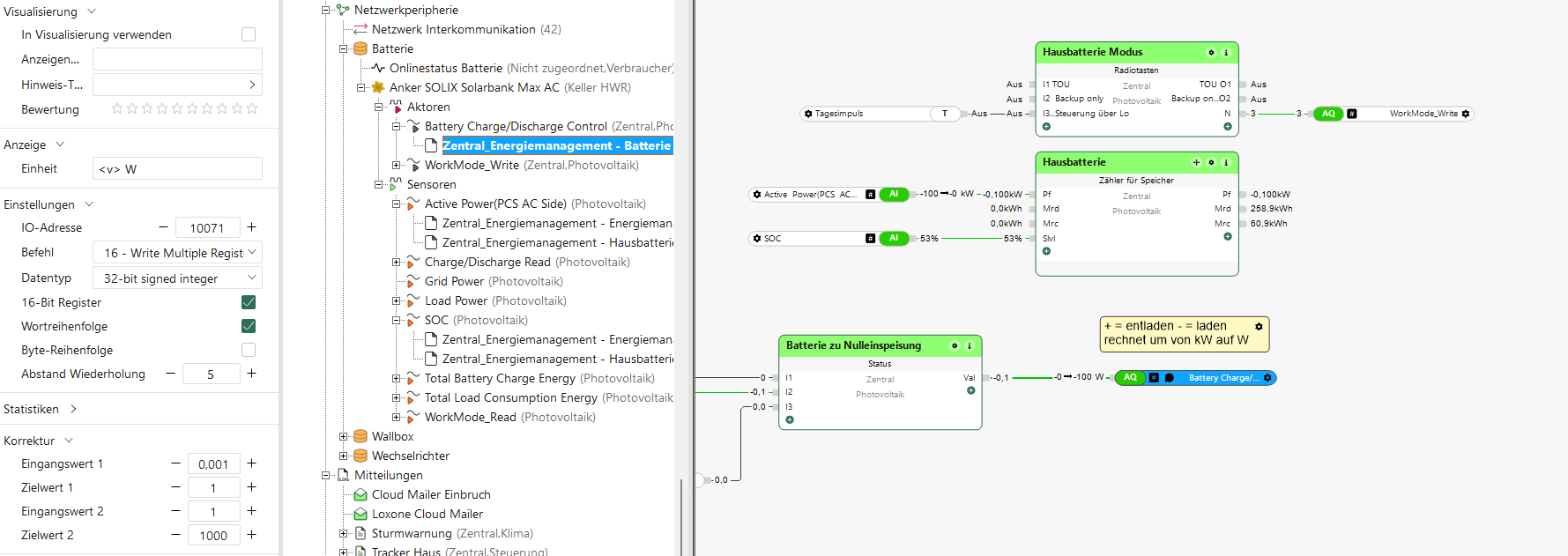
Task: Click AI badge of SOC input
Action: point(894,238)
